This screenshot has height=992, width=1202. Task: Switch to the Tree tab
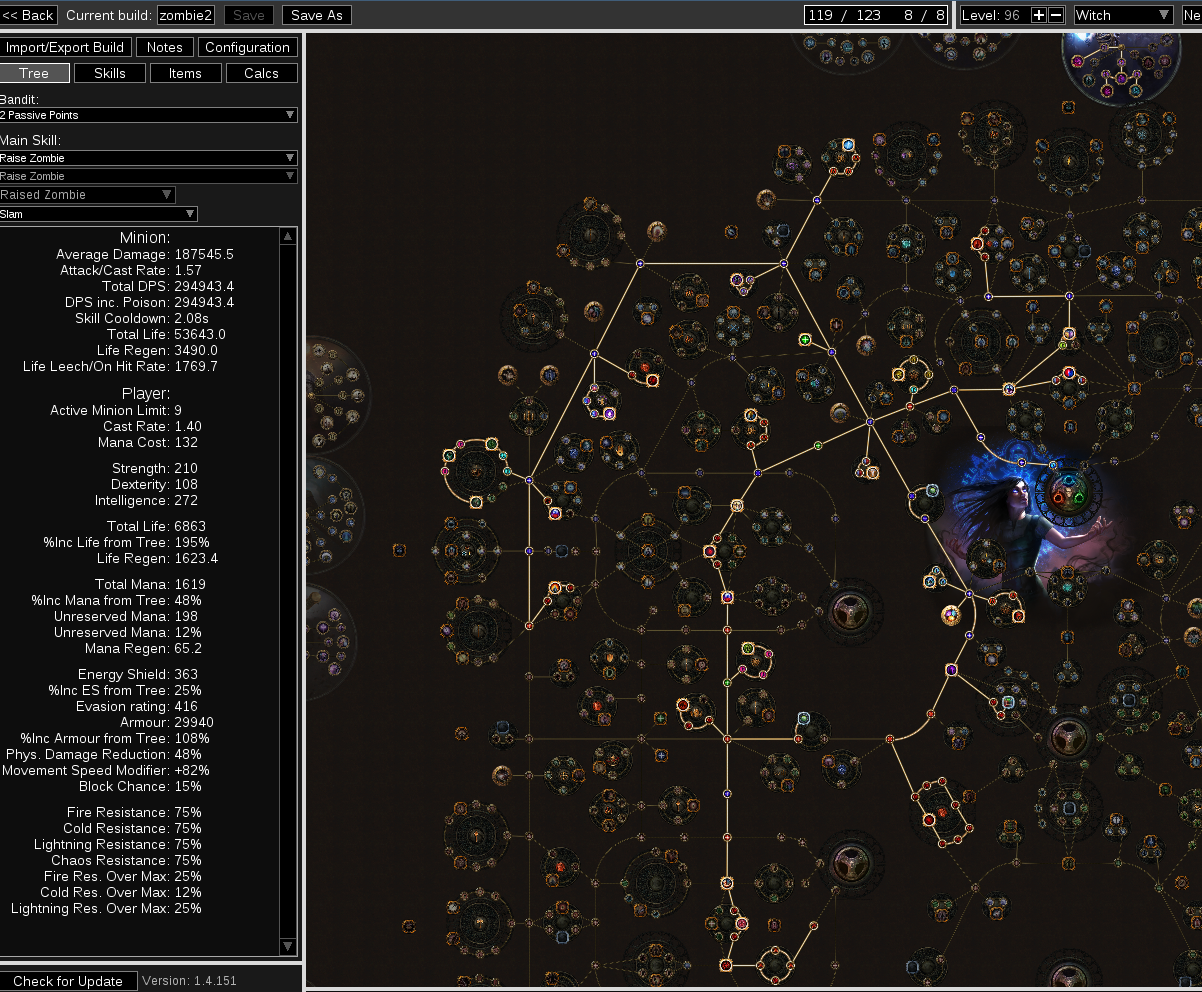pyautogui.click(x=34, y=73)
